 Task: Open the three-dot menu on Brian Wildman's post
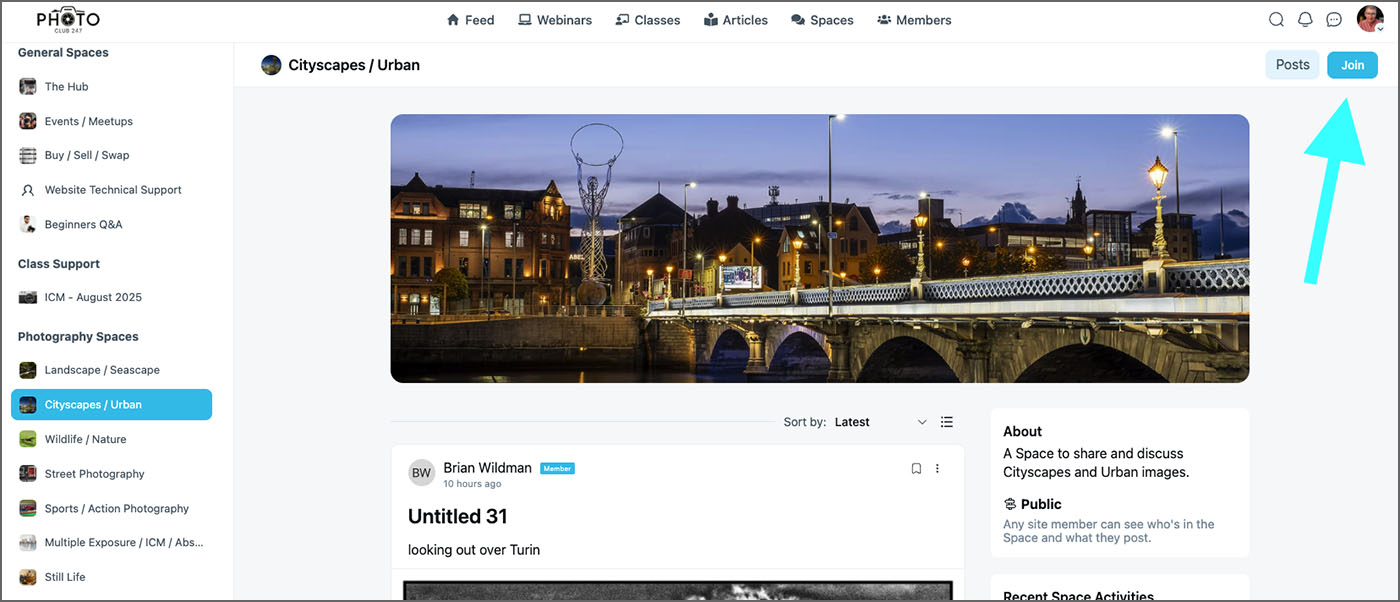937,468
